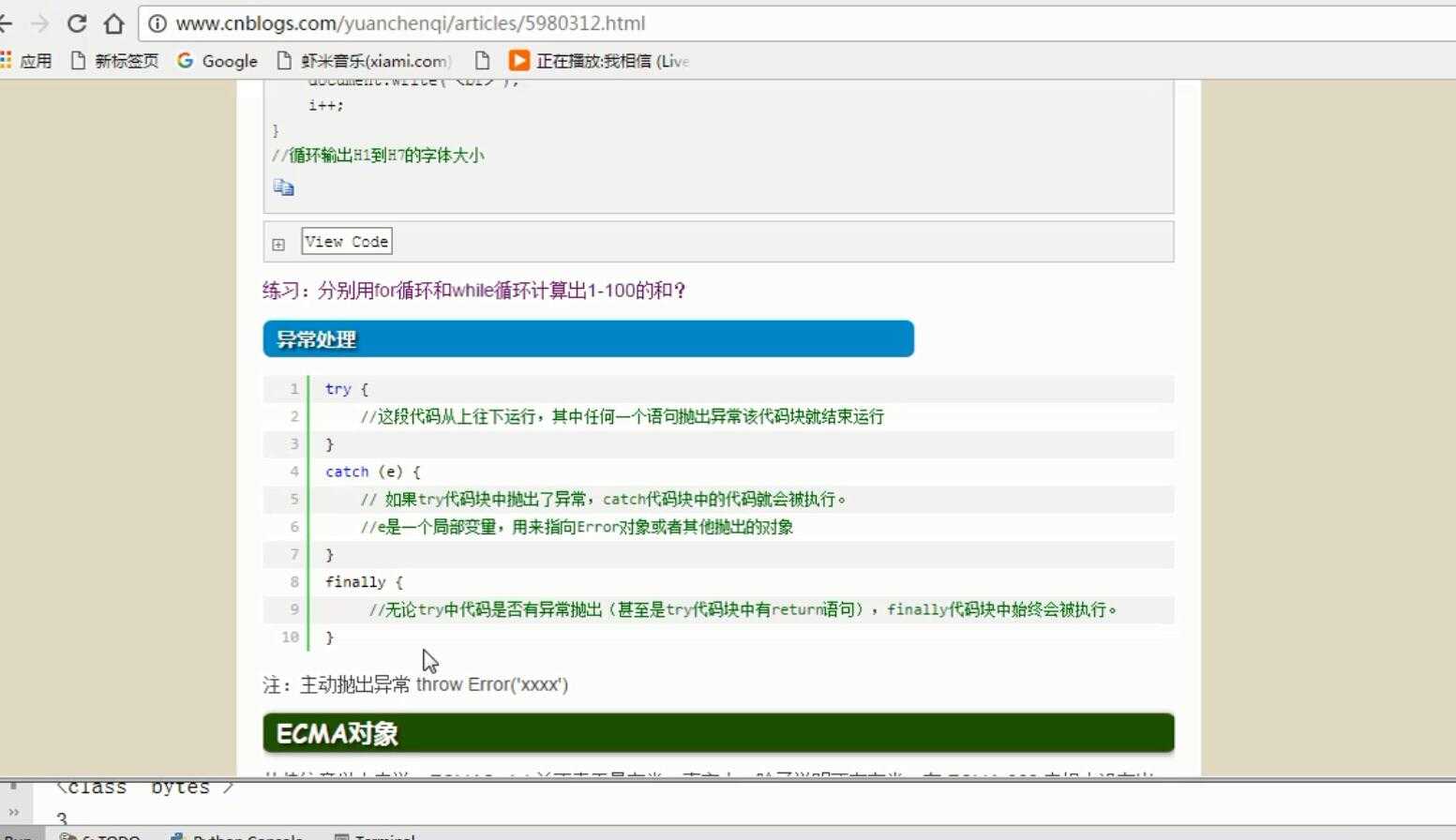Click the View Code button
This screenshot has height=840, width=1456.
point(347,241)
